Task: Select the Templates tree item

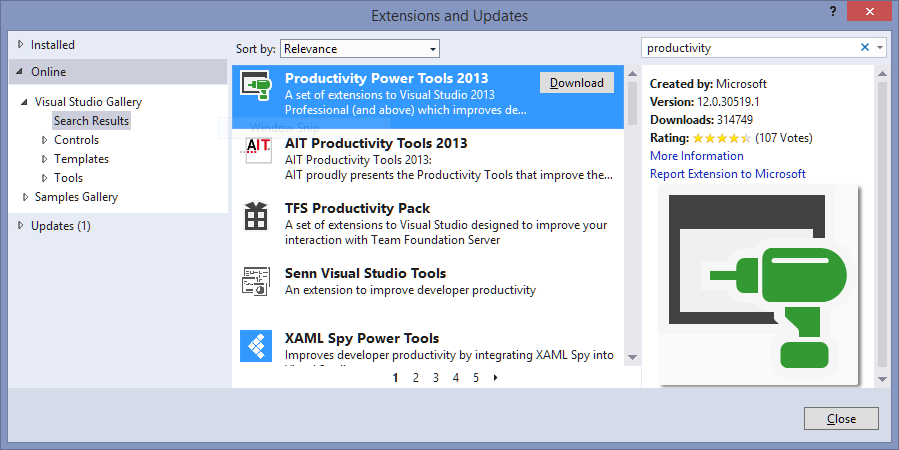Action: 81,159
